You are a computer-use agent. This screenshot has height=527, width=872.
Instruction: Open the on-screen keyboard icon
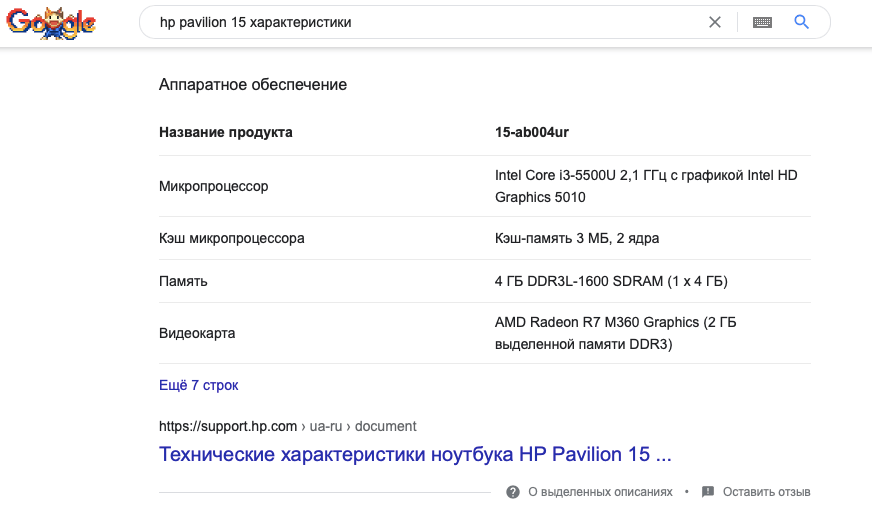[x=762, y=22]
